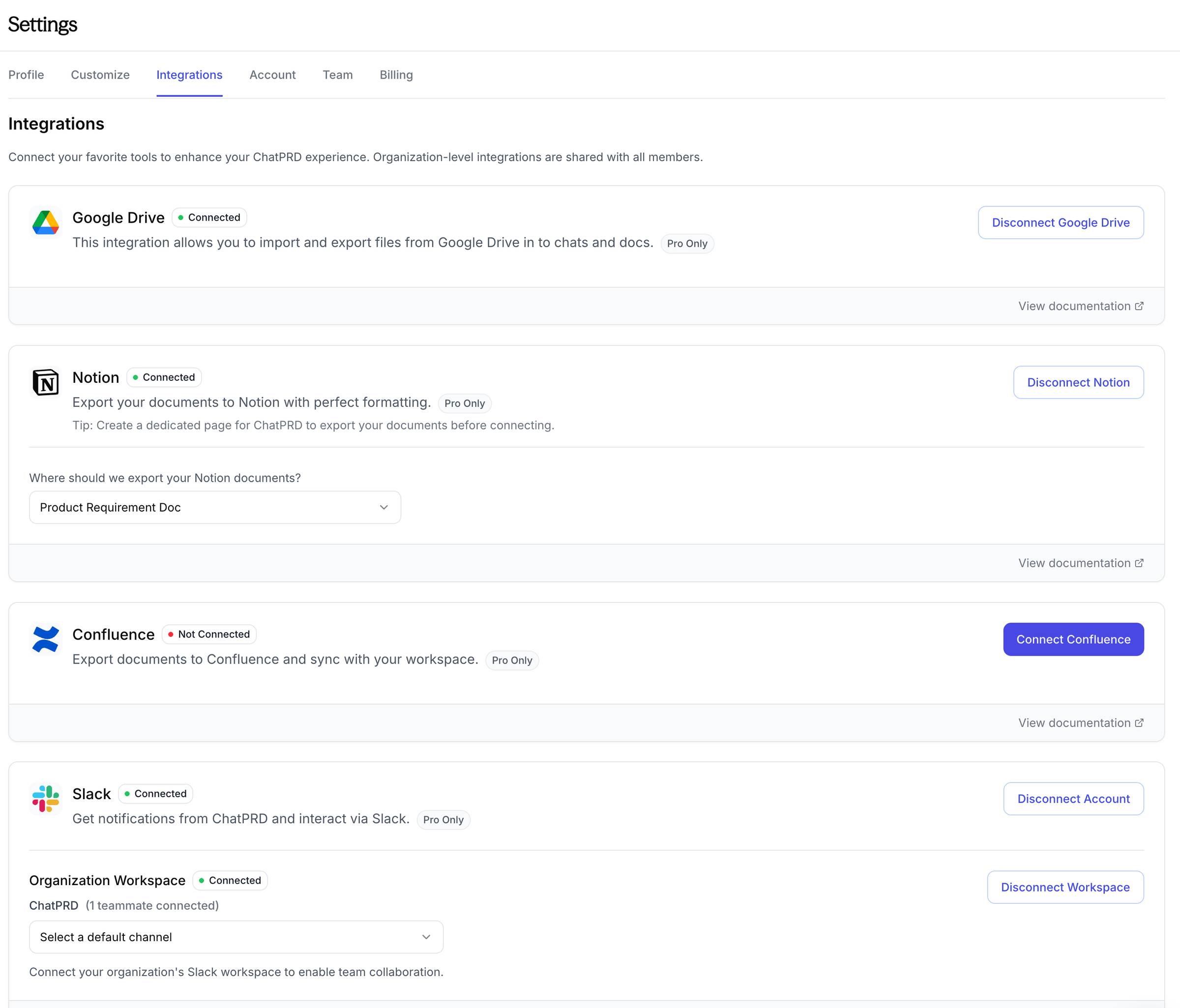Click Disconnect Google Drive button
The image size is (1180, 1008).
pyautogui.click(x=1061, y=223)
